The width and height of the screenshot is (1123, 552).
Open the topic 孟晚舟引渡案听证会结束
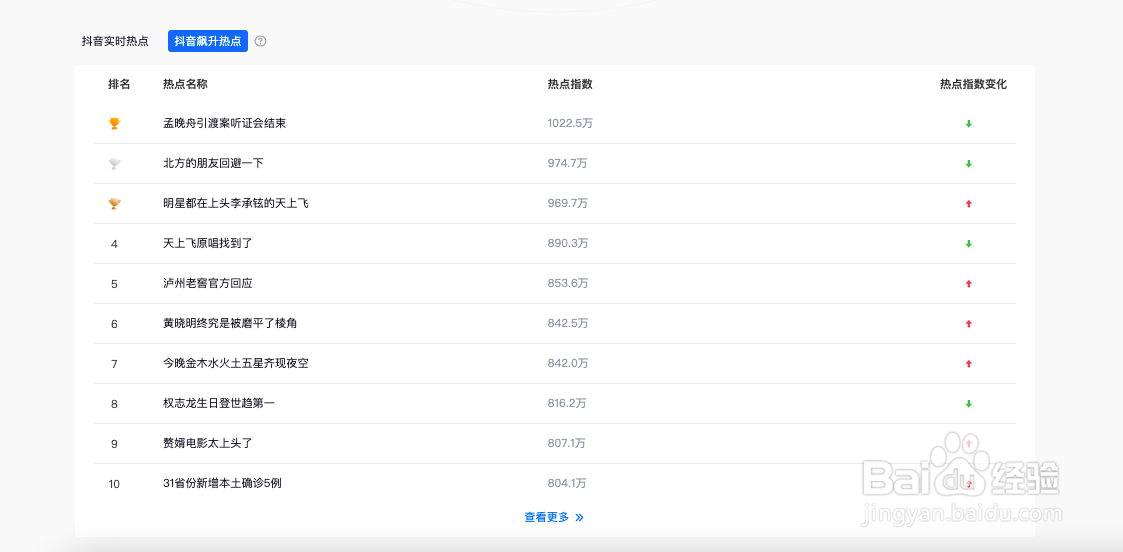pyautogui.click(x=225, y=123)
